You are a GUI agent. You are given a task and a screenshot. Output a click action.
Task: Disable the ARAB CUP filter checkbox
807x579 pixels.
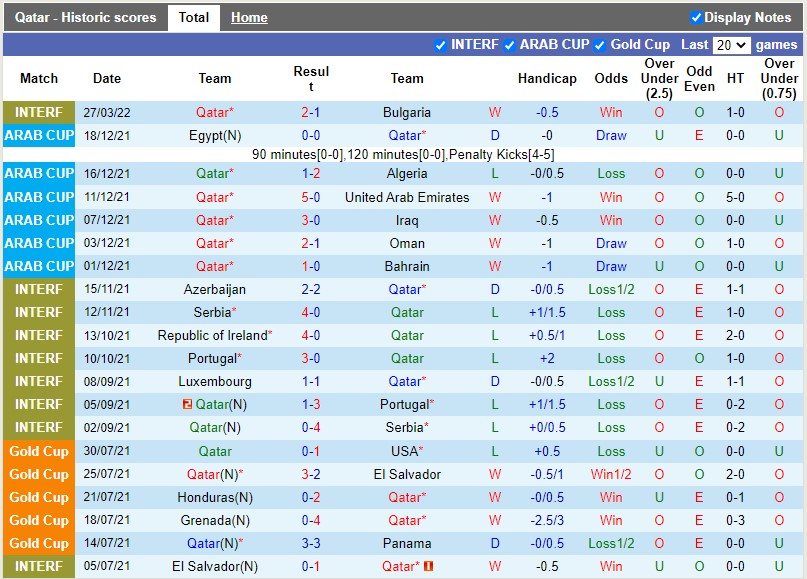510,45
